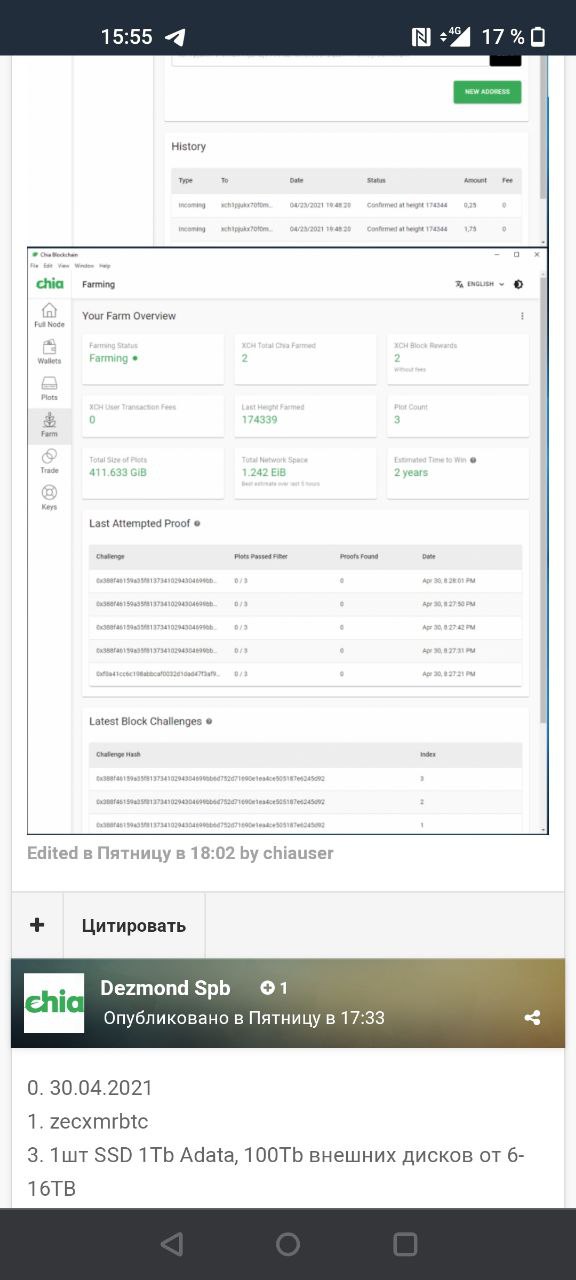Tap the Chia Farming screenshot scrollbar

pos(543,500)
